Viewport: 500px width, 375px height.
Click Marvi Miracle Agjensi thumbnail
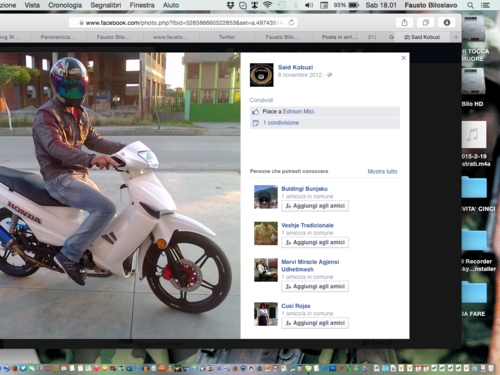point(266,270)
